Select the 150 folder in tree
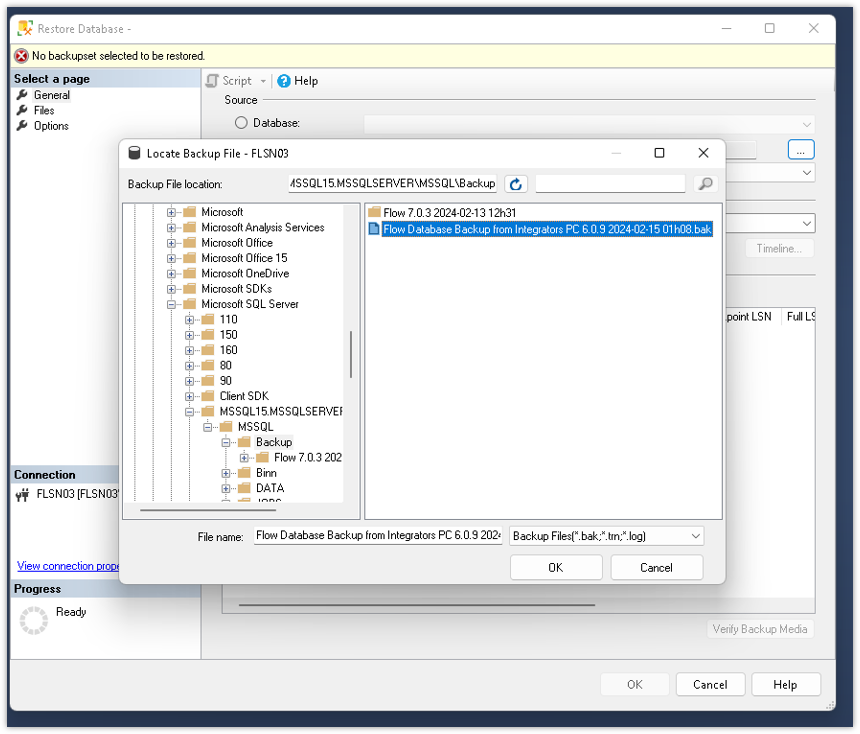 [x=228, y=335]
